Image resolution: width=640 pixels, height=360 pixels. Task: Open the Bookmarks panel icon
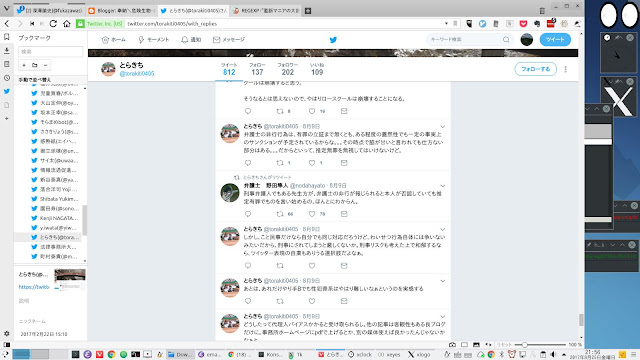click(x=7, y=37)
